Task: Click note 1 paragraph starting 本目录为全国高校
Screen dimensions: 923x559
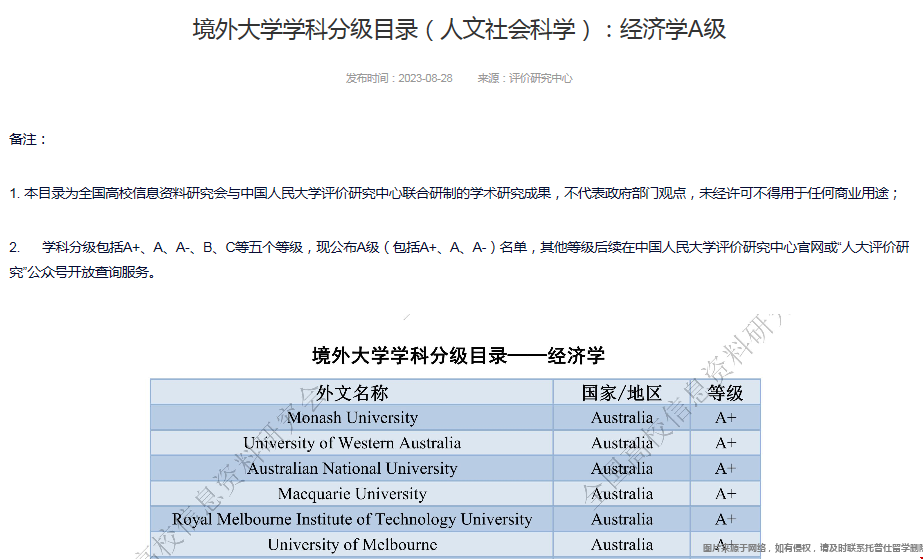Action: point(454,193)
